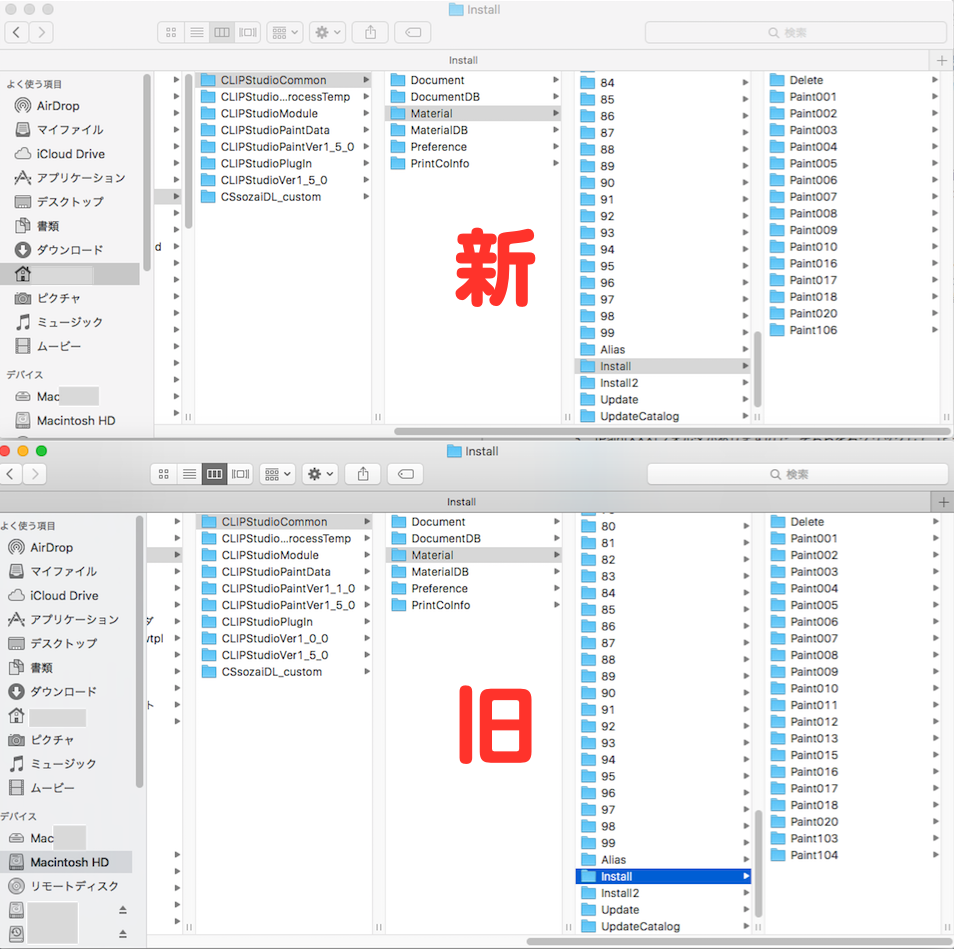Click edit tags button in top window
954x949 pixels.
(x=413, y=32)
